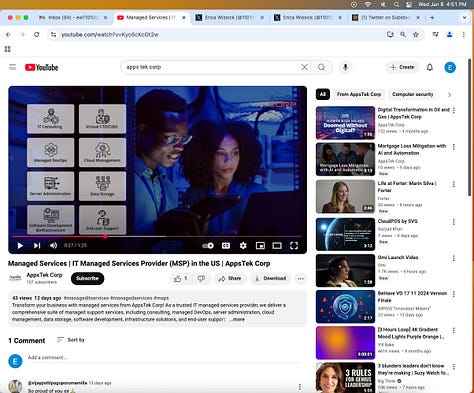The height and width of the screenshot is (393, 474).
Task: Click the magnifier search button
Action: 321,67
